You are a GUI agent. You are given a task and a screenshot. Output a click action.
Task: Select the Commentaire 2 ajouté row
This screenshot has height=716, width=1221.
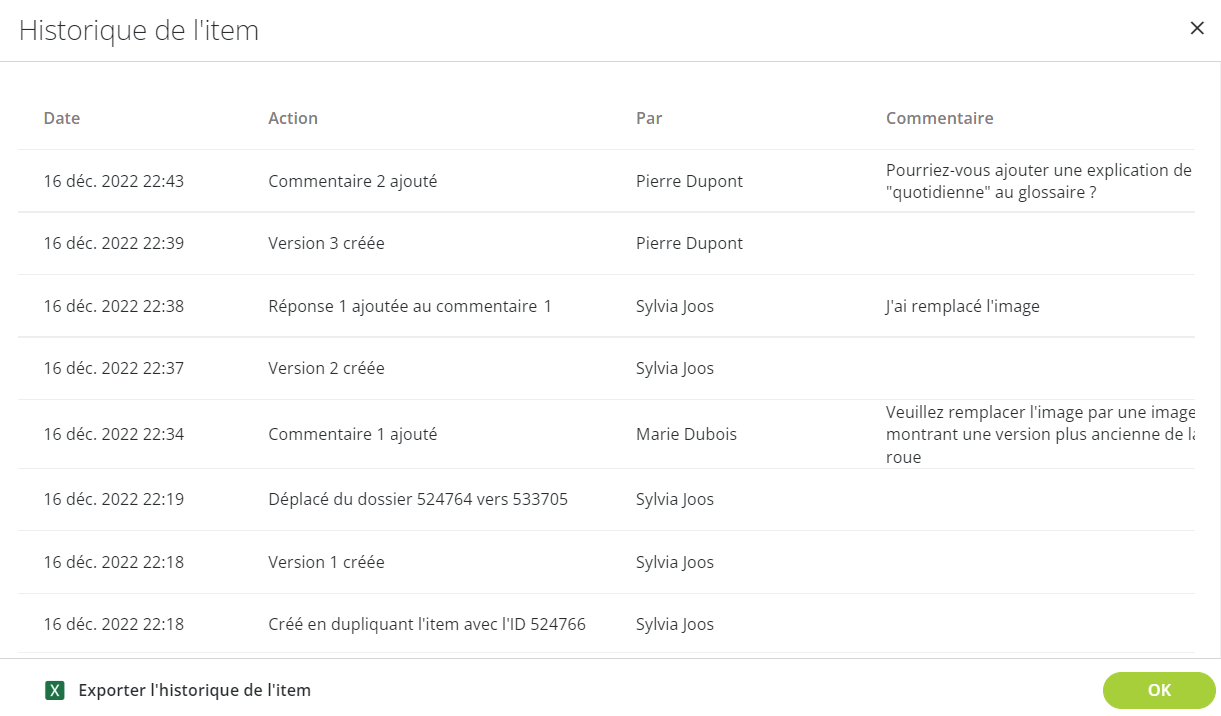(606, 181)
